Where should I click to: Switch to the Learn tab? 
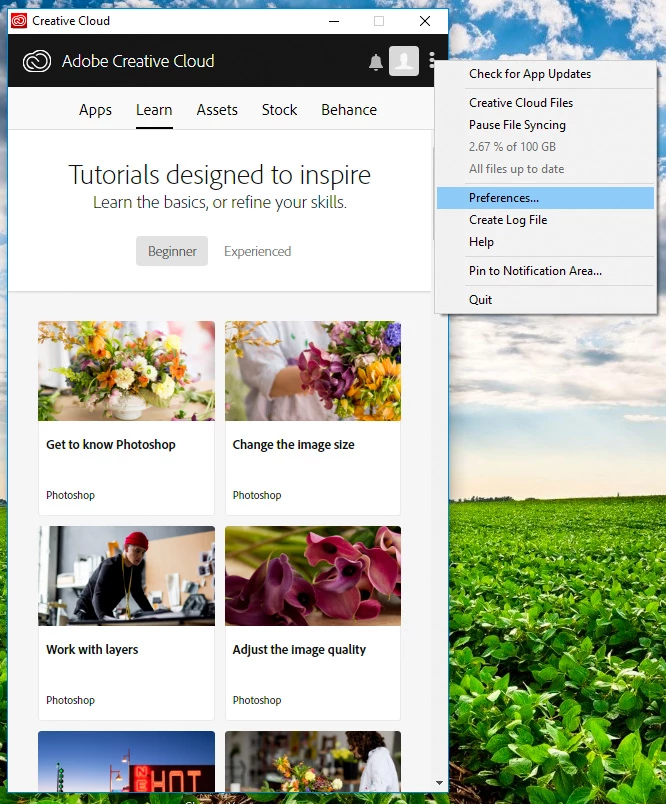(x=154, y=110)
